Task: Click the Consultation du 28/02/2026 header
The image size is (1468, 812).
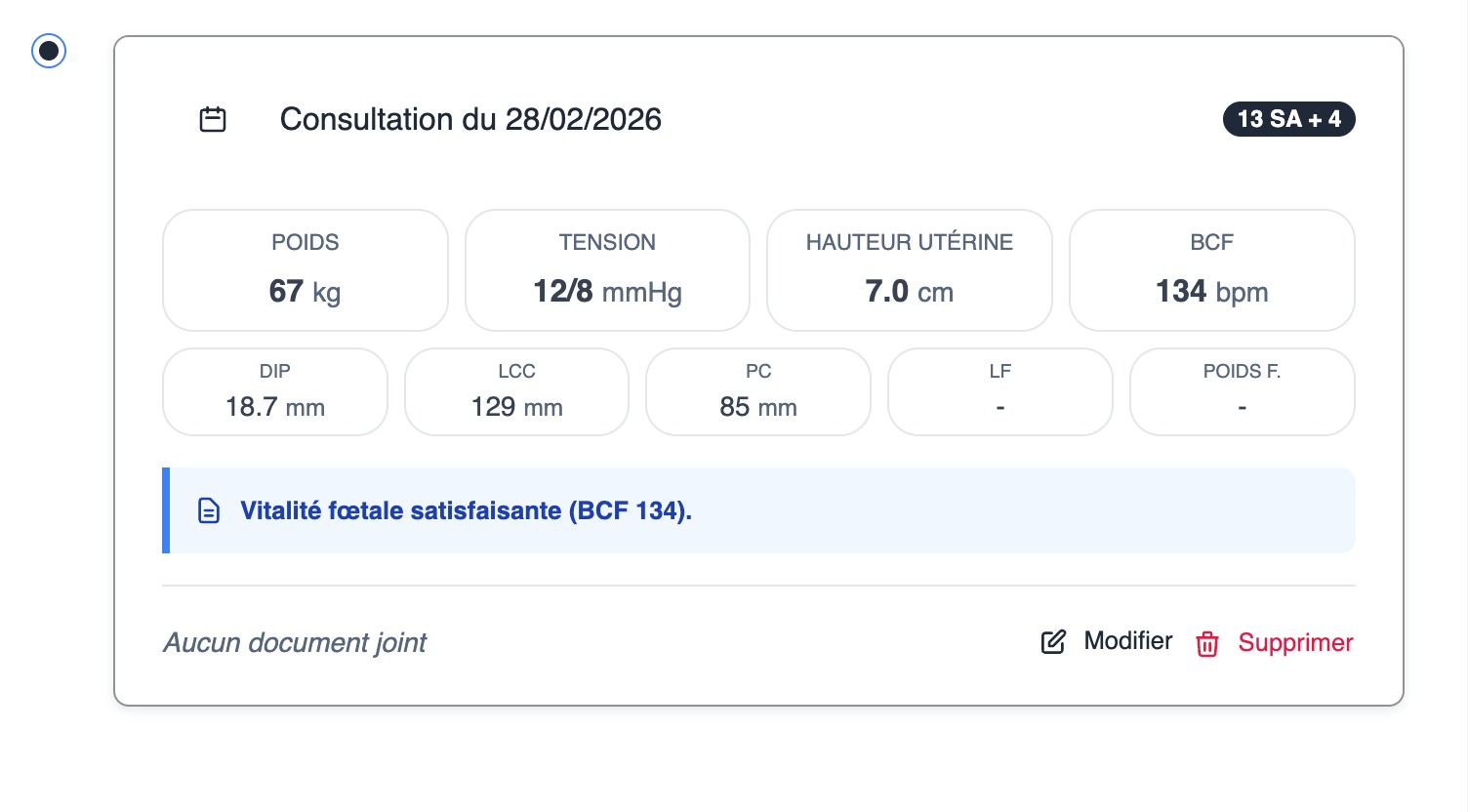Action: [470, 118]
